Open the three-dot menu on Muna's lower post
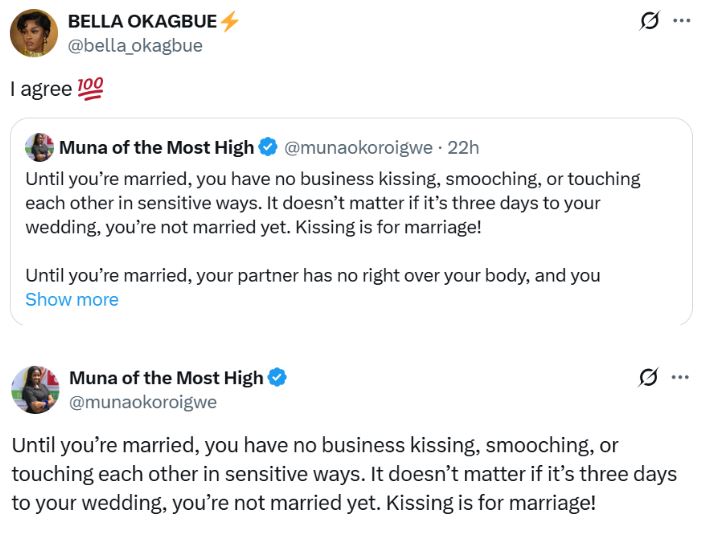This screenshot has height=540, width=701. click(681, 377)
